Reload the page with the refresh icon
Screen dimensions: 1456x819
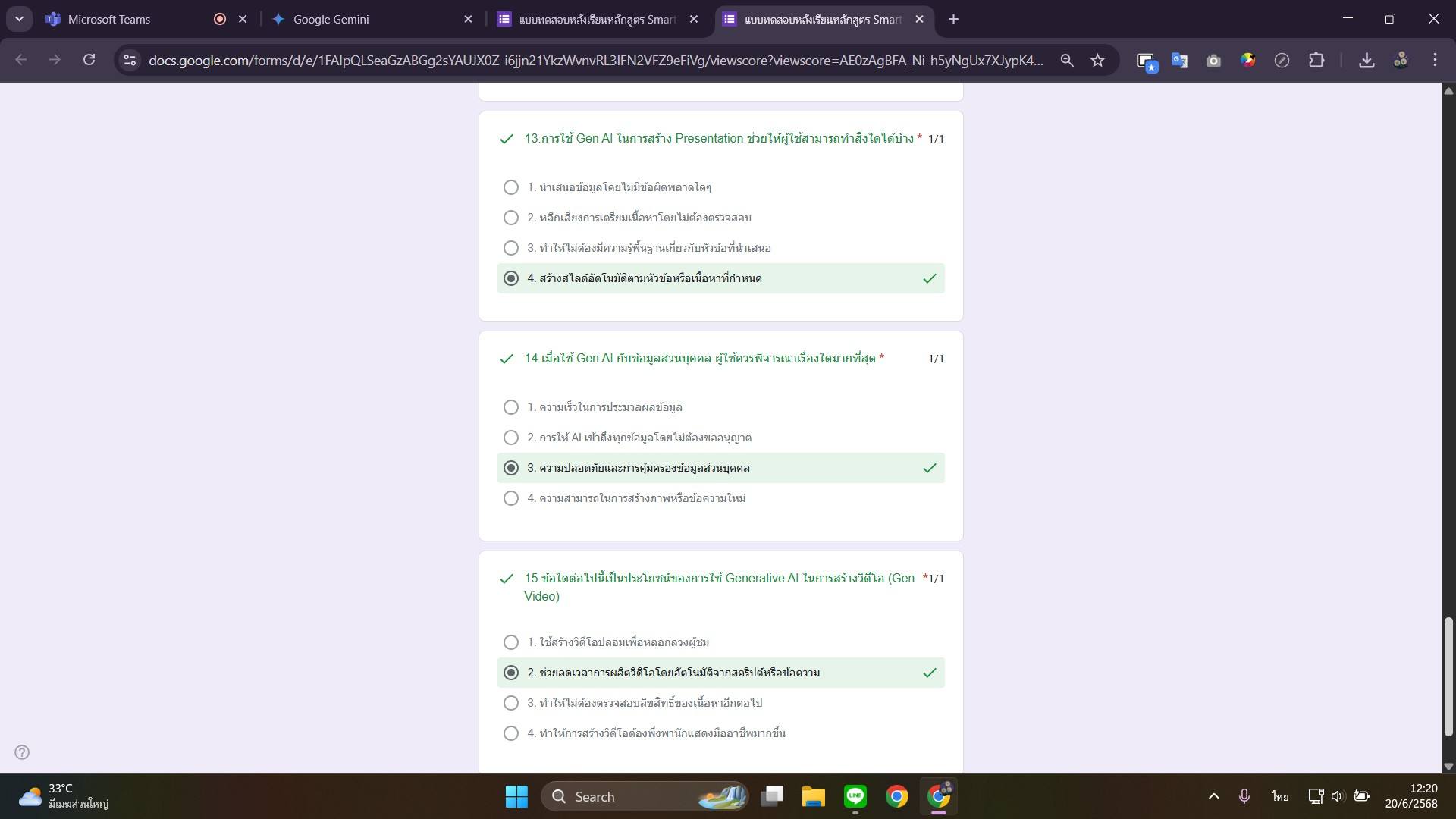coord(89,60)
